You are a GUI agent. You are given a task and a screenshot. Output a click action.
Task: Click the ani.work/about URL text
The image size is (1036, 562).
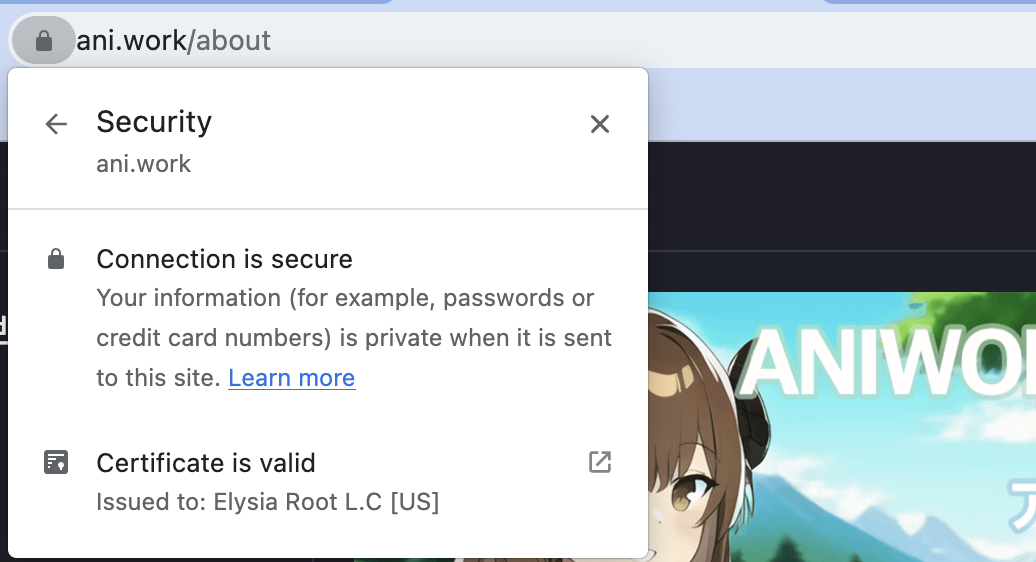click(173, 41)
